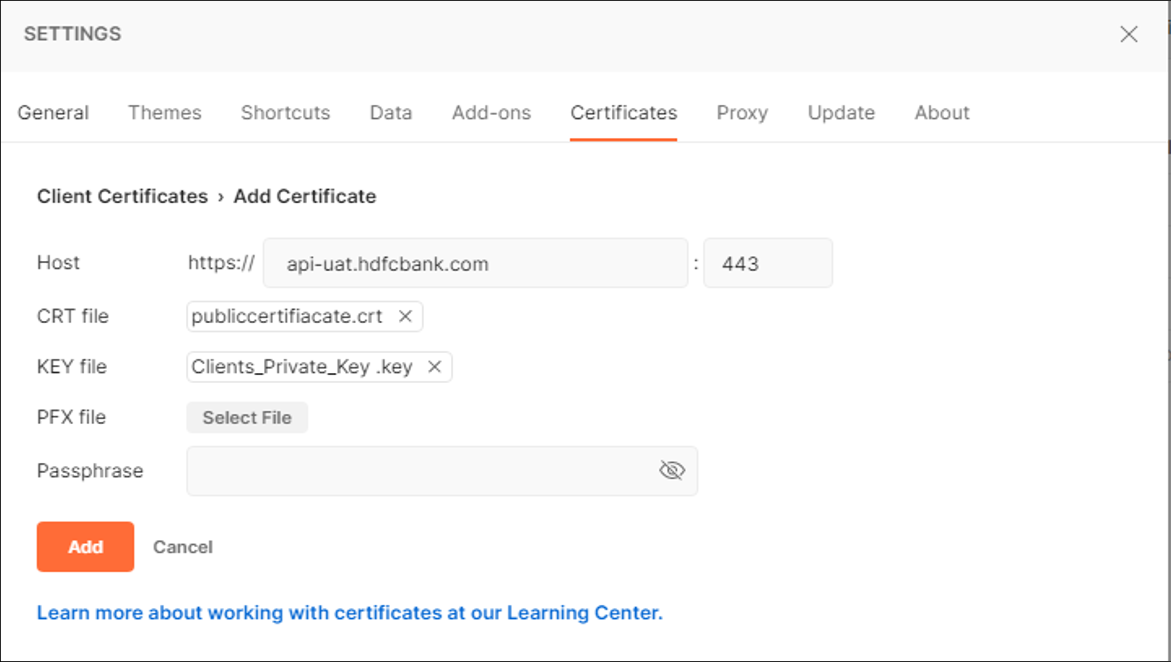Click into the Passphrase field
The image size is (1171, 662).
(x=420, y=471)
